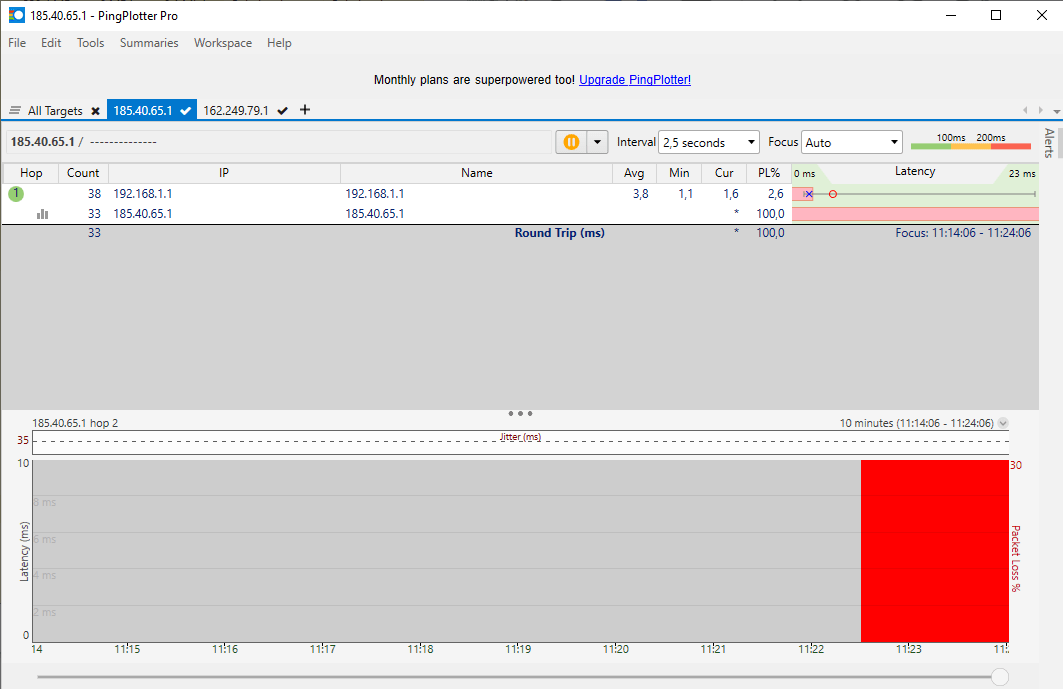Click the Latency graph column header
This screenshot has height=689, width=1063.
pyautogui.click(x=915, y=173)
